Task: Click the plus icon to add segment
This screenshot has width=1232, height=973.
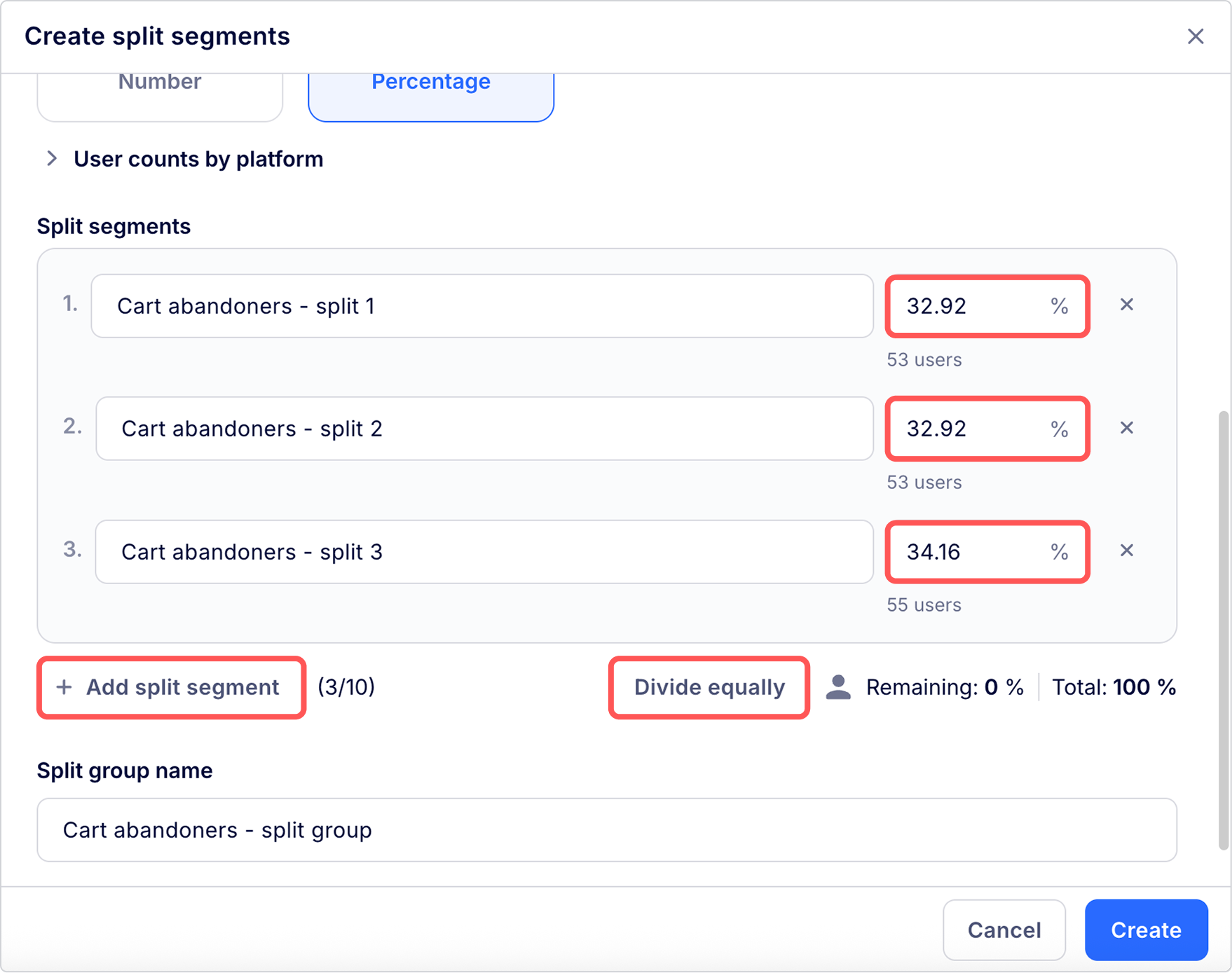Action: point(64,687)
